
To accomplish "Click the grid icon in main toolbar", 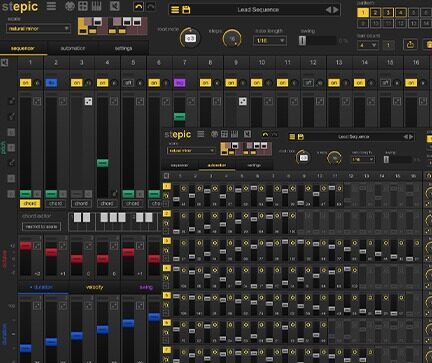I will tap(83, 6).
